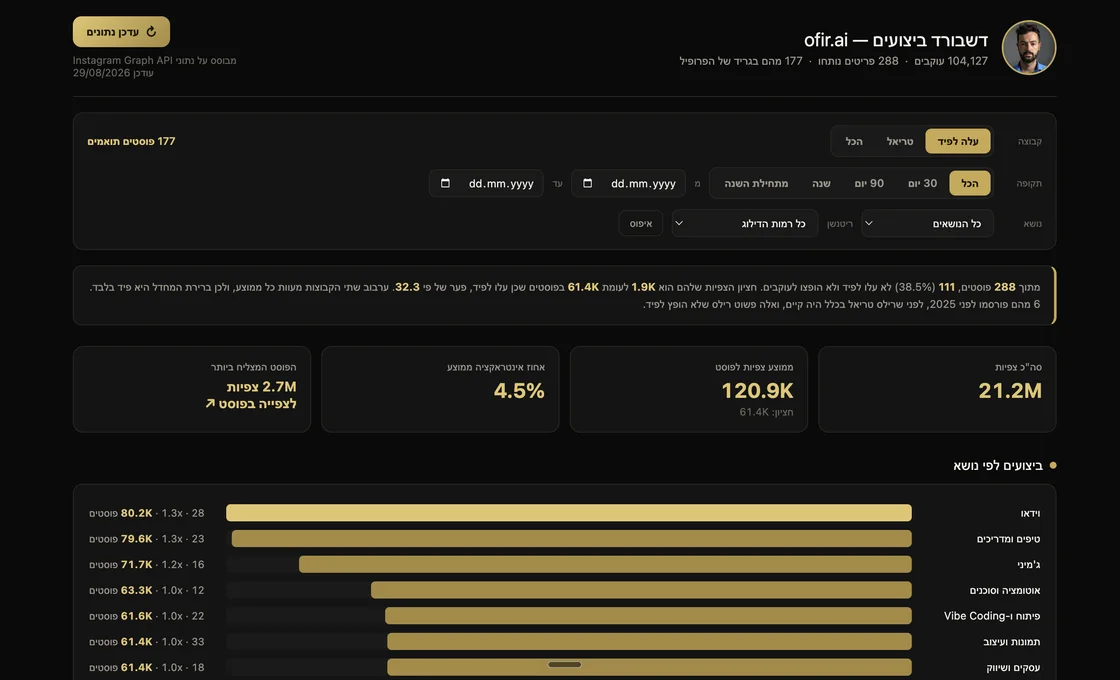
Task: Click the טיפים ומדריכים topic bar
Action: pos(571,539)
